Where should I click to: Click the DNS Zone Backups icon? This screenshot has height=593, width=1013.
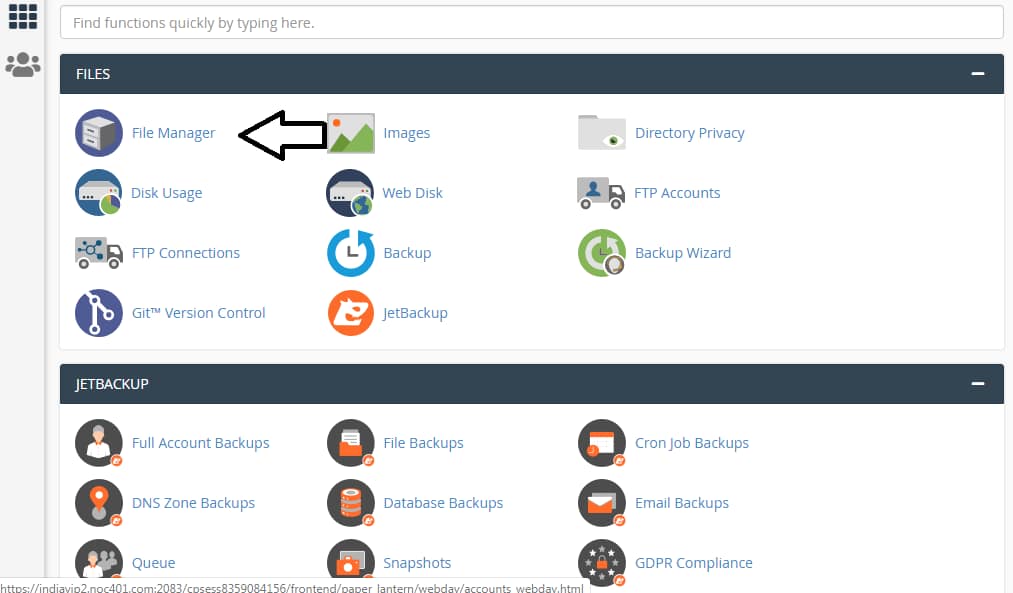[99, 503]
